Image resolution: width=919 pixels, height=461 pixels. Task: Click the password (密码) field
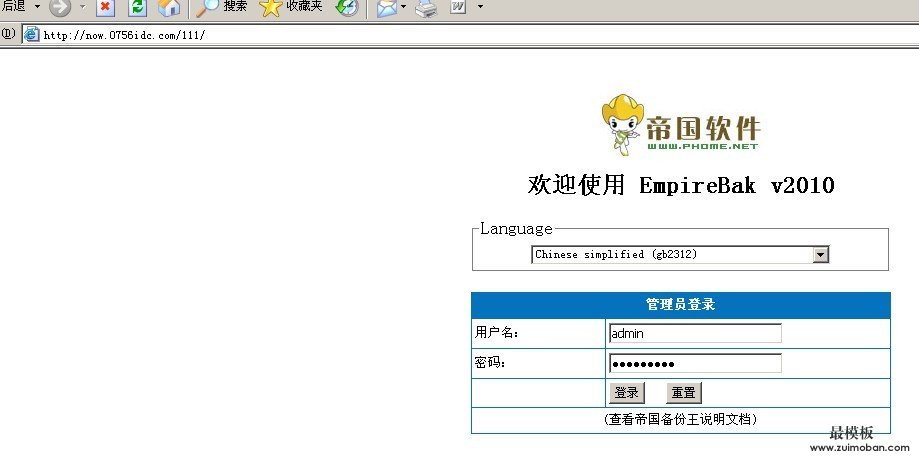point(695,363)
